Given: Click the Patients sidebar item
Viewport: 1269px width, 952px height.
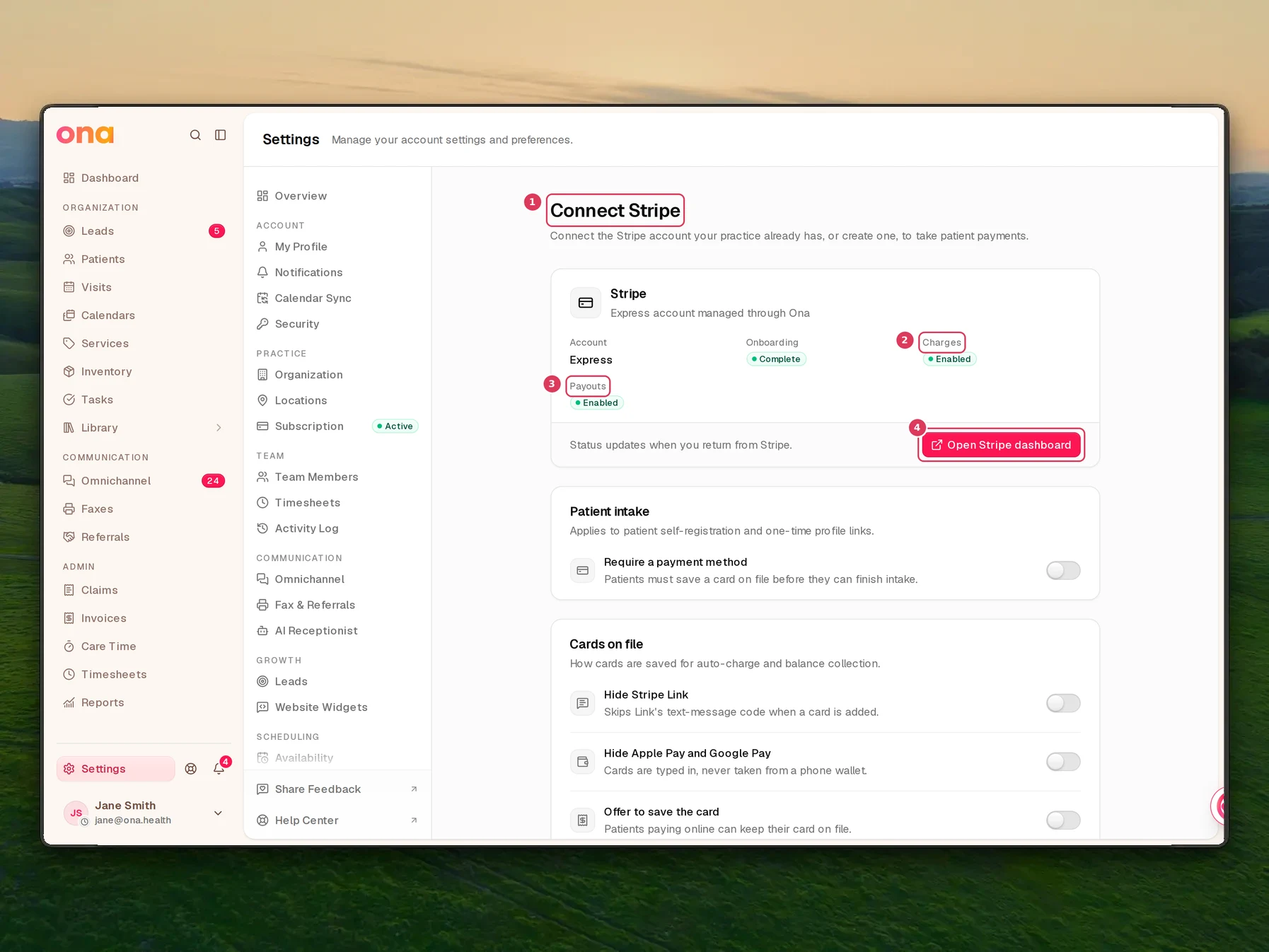Looking at the screenshot, I should [x=144, y=260].
